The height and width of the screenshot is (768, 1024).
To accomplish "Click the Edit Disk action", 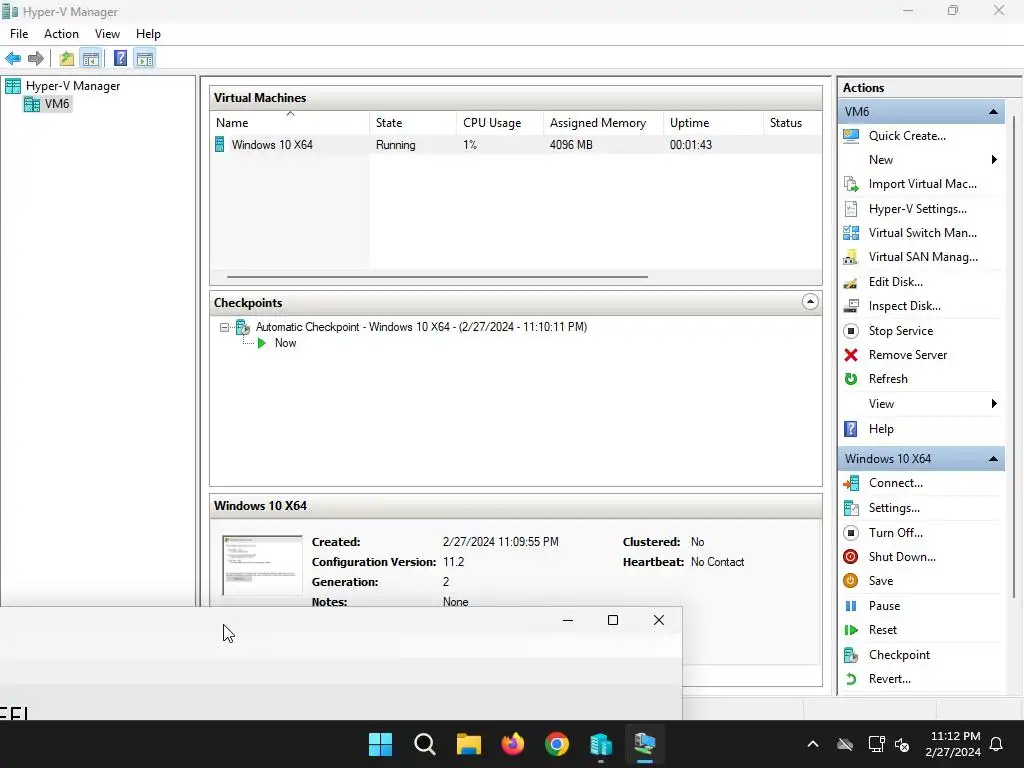I will (x=895, y=282).
